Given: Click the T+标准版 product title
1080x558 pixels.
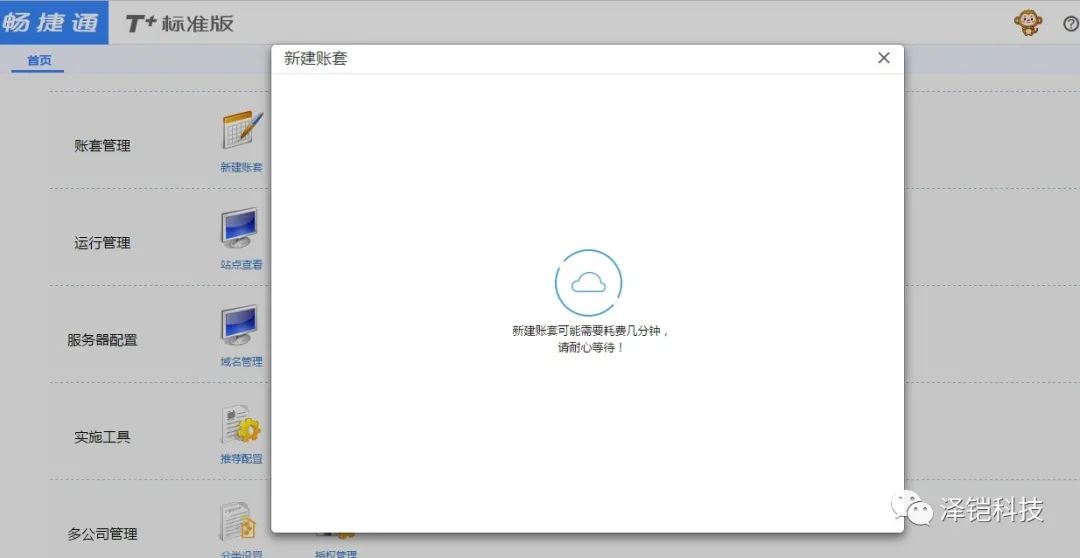Looking at the screenshot, I should tap(180, 23).
